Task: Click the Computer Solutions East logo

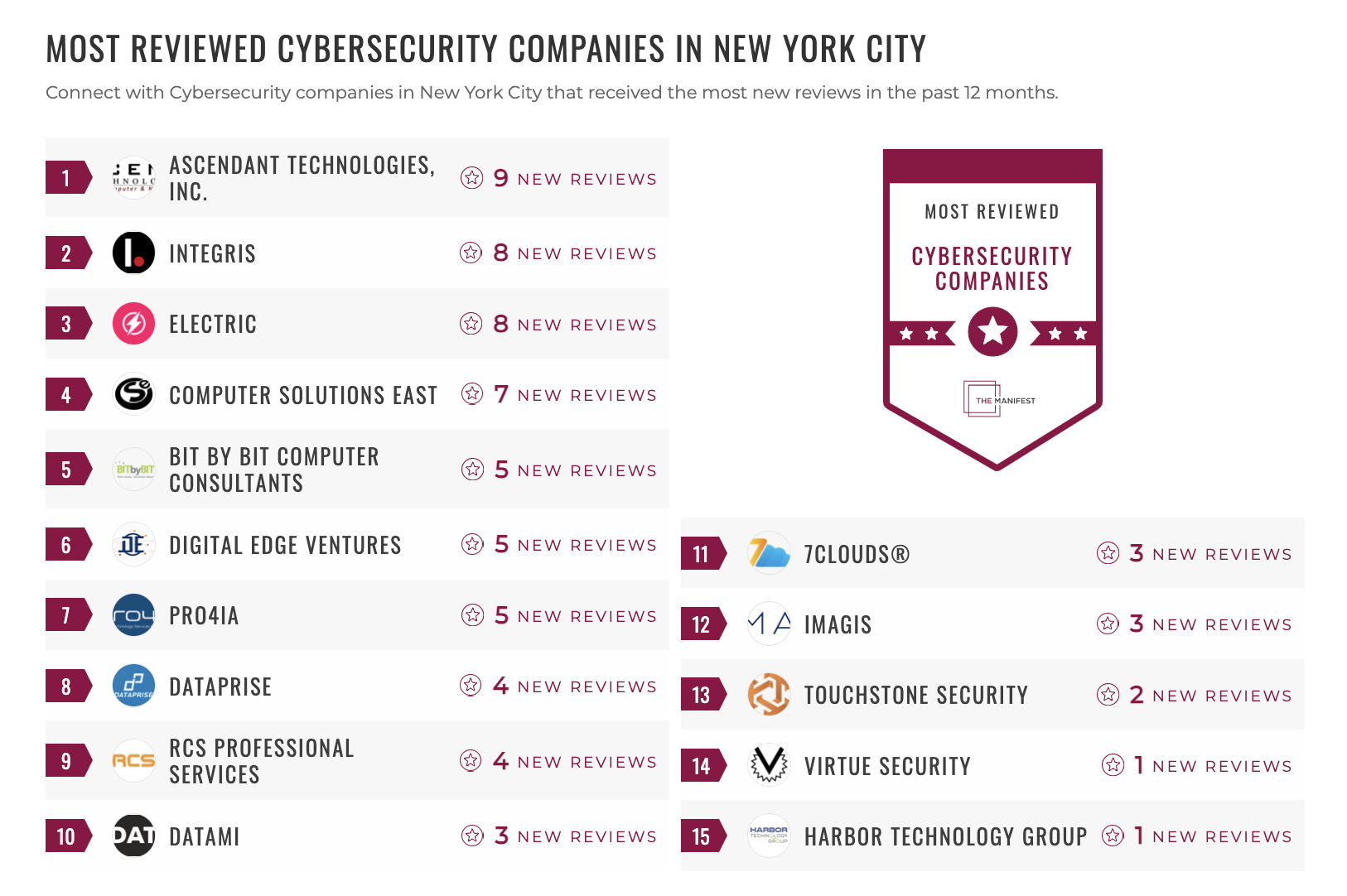Action: click(x=133, y=394)
